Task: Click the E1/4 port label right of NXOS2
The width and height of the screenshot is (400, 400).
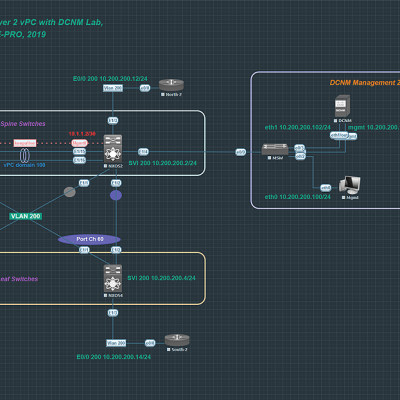Action: point(143,152)
